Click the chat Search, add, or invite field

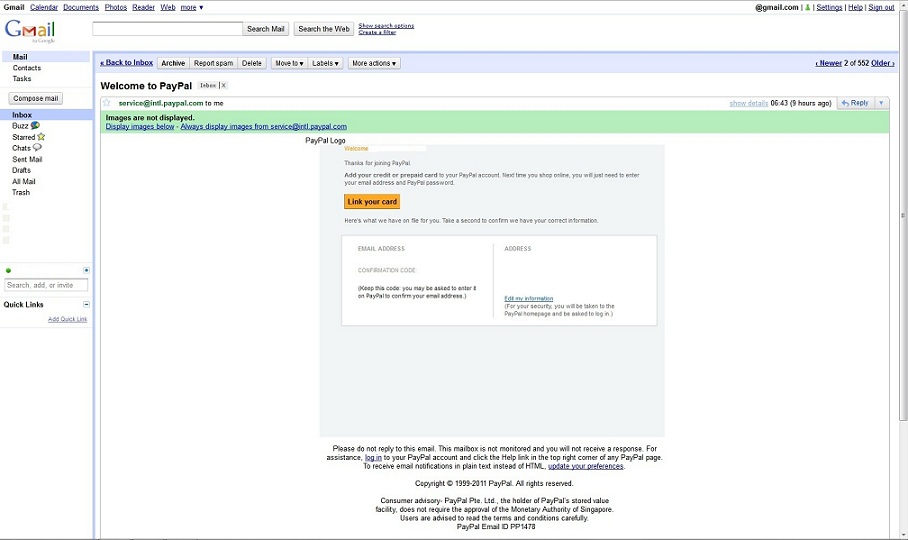pyautogui.click(x=46, y=285)
